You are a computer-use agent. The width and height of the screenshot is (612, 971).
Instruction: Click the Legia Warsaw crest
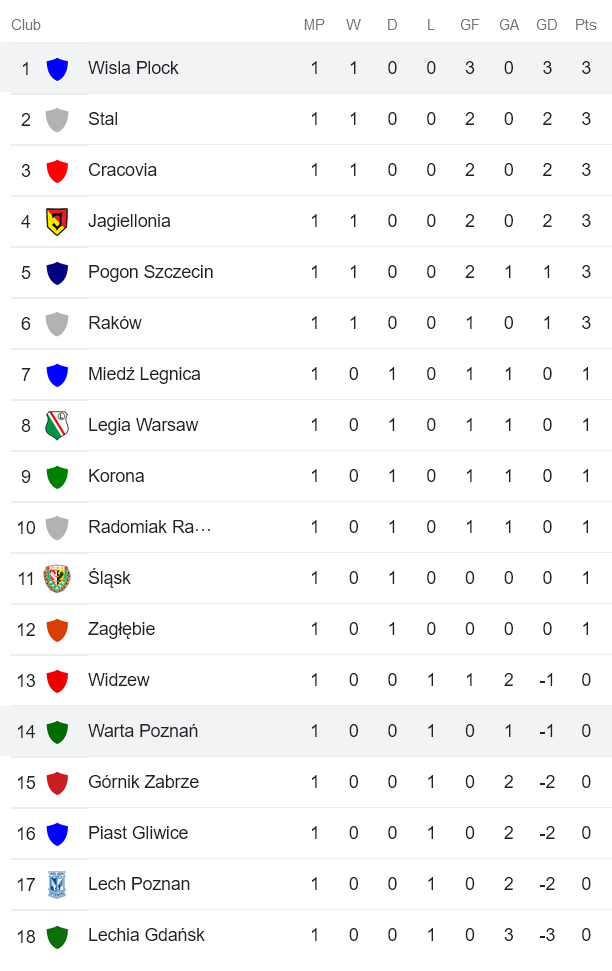pos(57,425)
